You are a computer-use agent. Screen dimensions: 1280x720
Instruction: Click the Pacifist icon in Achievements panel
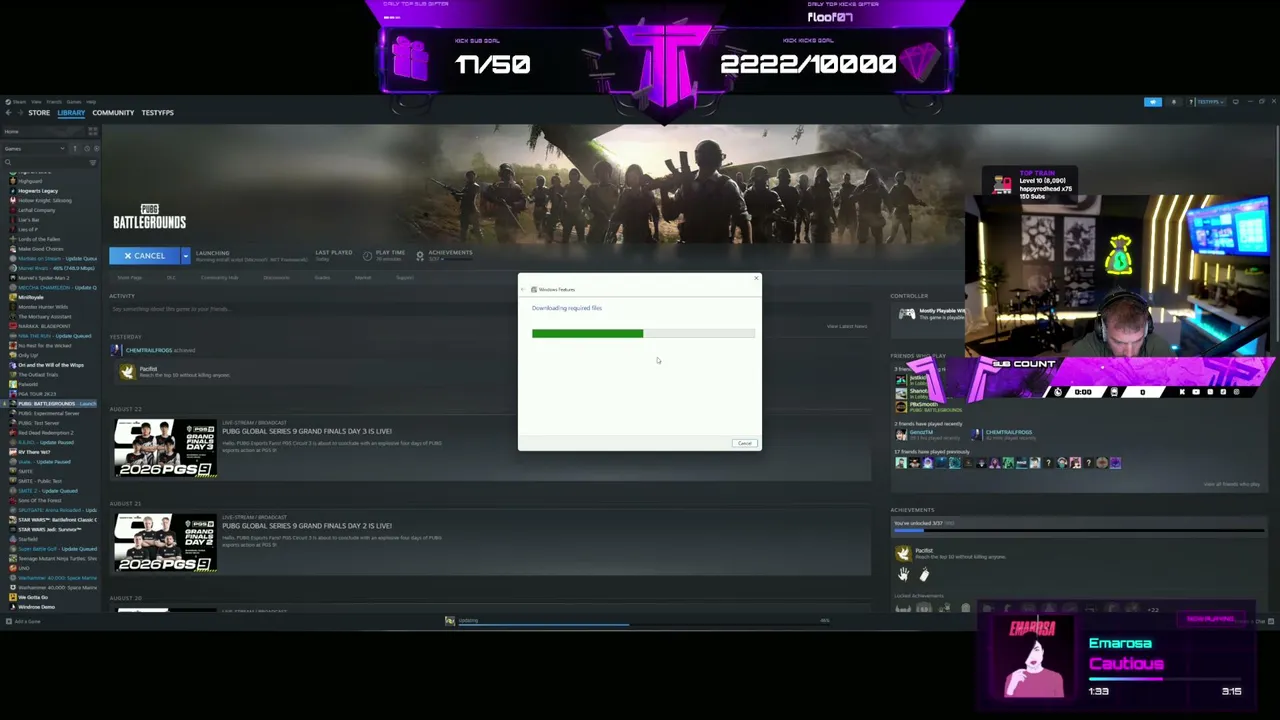tap(903, 553)
